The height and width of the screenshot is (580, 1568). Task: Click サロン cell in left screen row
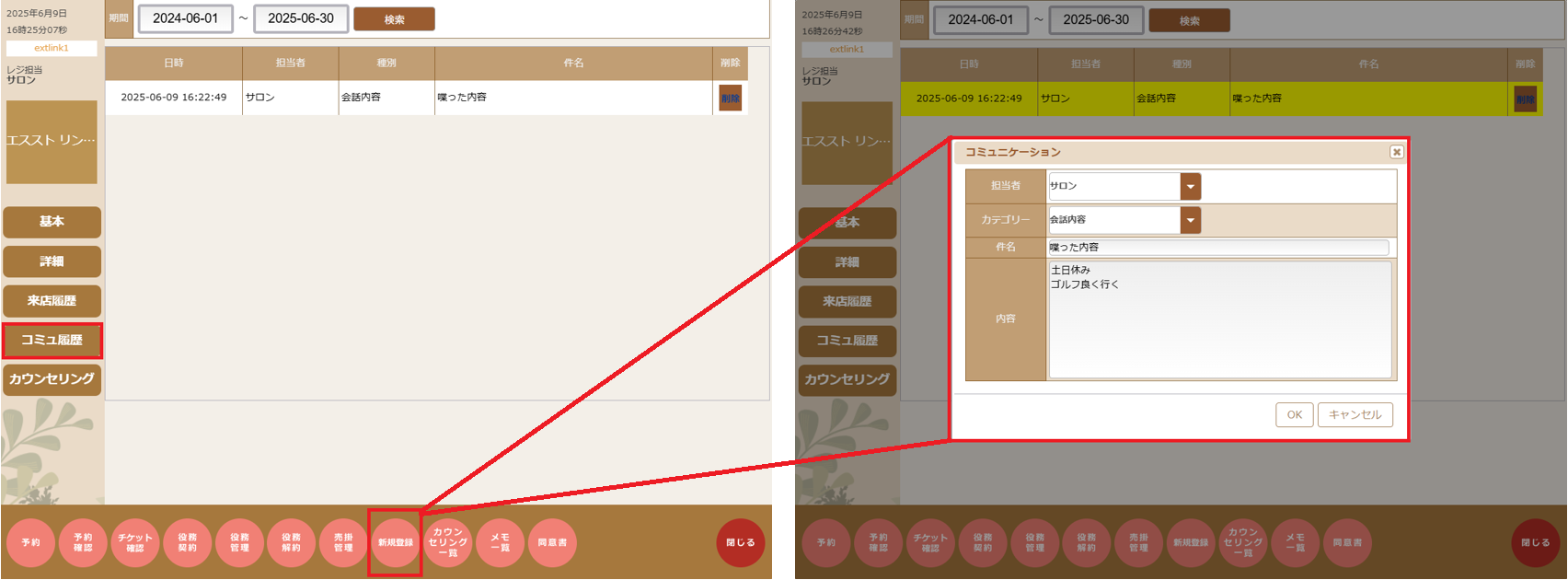tap(291, 97)
